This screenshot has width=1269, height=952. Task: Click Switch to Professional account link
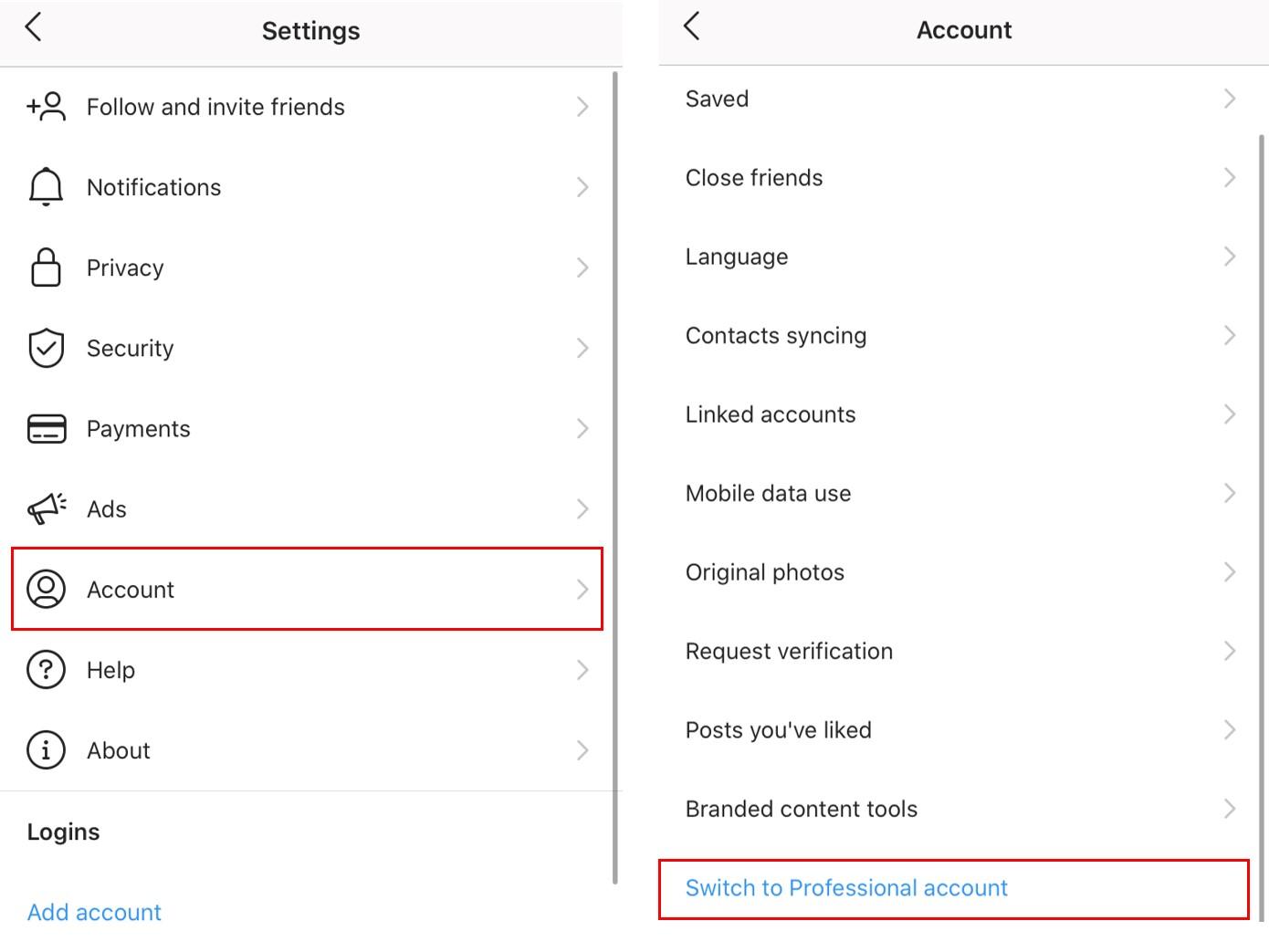pyautogui.click(x=846, y=888)
